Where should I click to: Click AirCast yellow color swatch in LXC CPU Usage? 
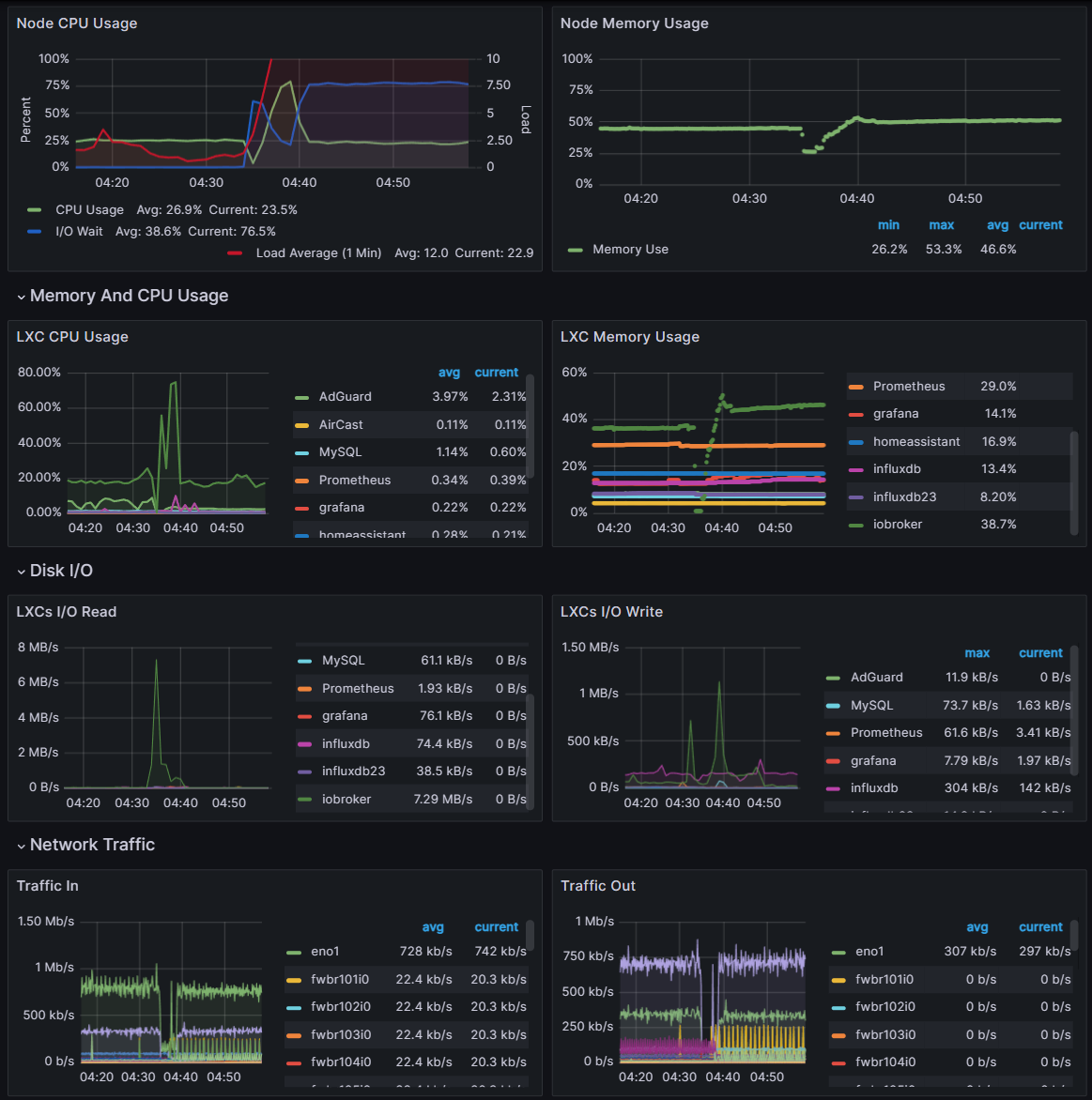point(301,425)
